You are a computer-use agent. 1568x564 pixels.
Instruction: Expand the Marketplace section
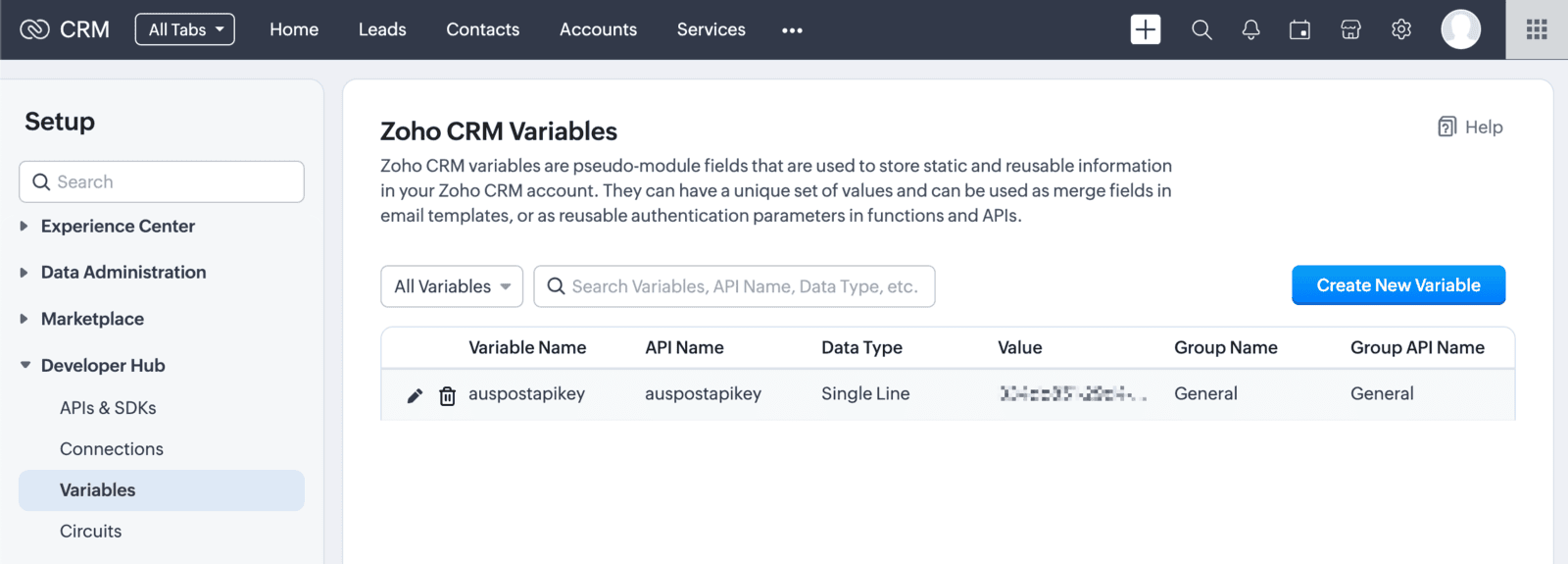click(x=24, y=319)
